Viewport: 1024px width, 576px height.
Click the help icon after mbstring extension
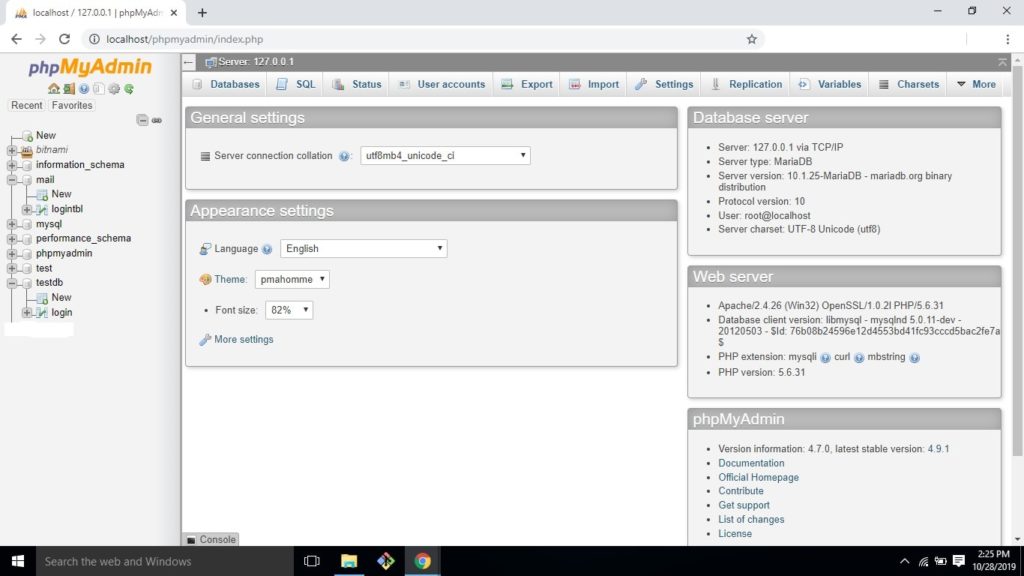point(914,358)
